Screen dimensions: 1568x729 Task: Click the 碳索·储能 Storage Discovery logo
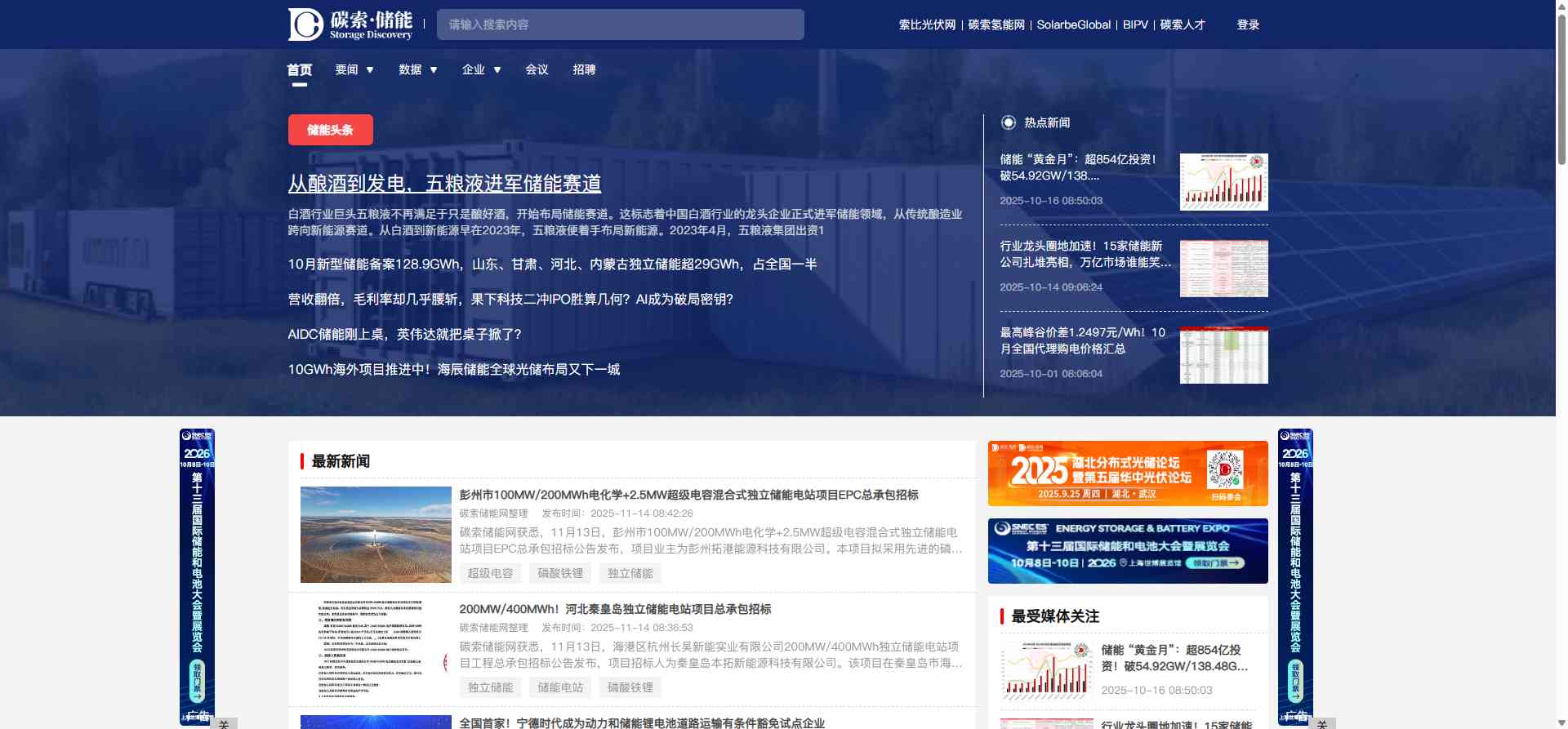click(350, 24)
